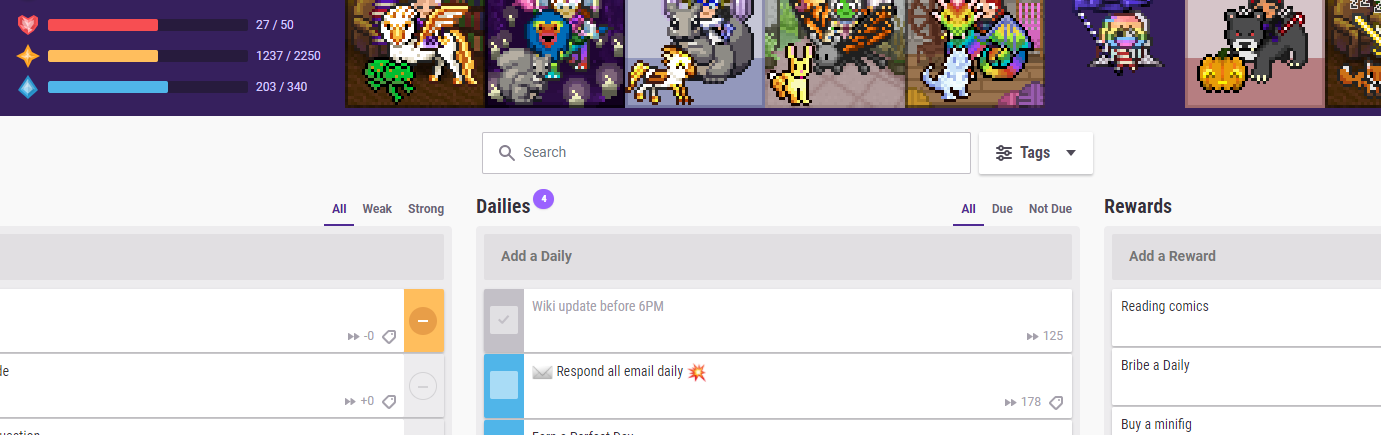
Task: Click the tag icon beside the -0 counter
Action: tap(389, 337)
